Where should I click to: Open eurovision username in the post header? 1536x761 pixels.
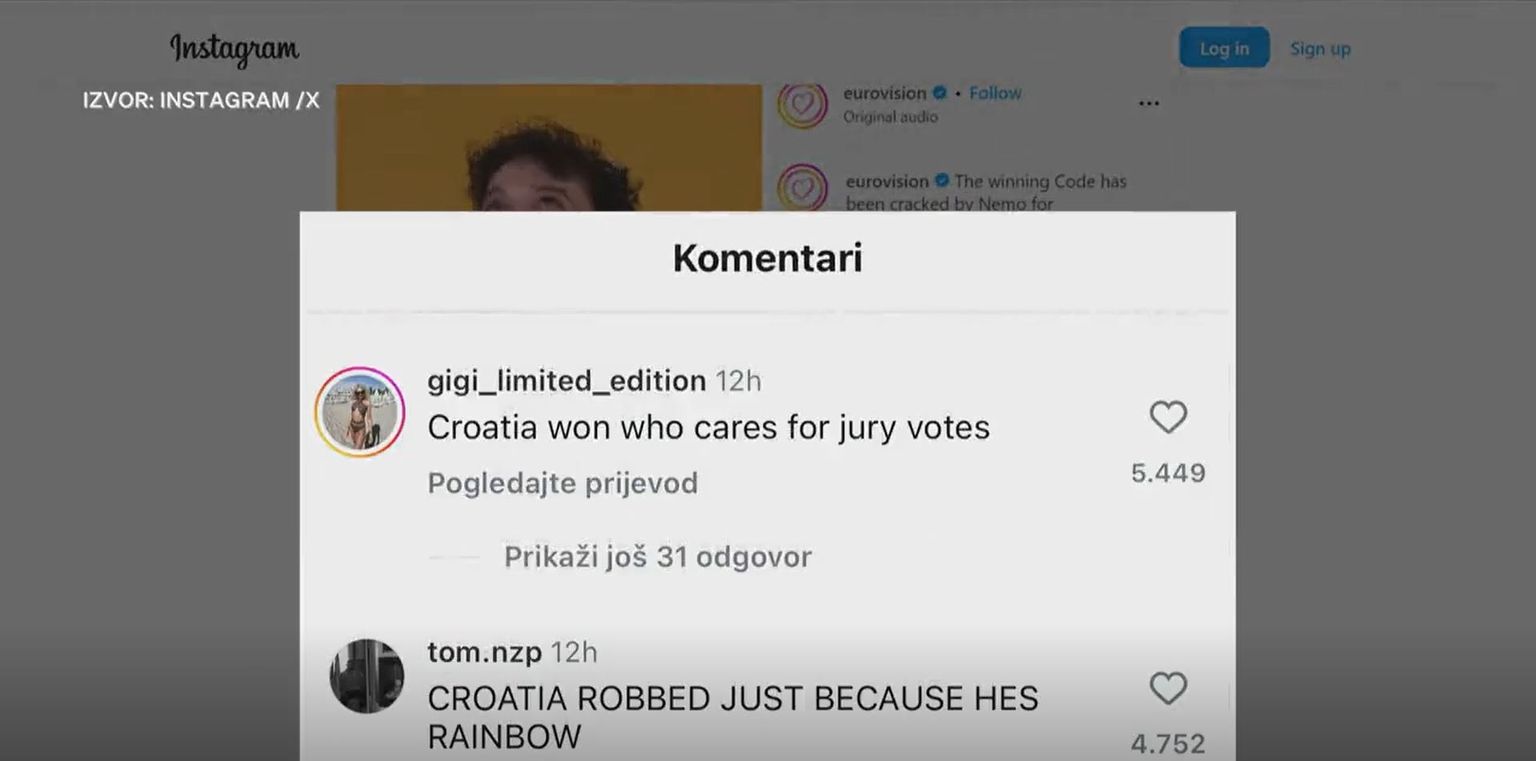pyautogui.click(x=884, y=93)
